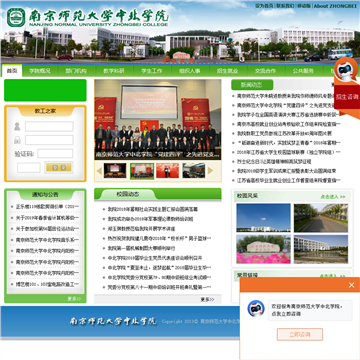Select the third slideshow thumbnail with red backdrop

[167, 170]
